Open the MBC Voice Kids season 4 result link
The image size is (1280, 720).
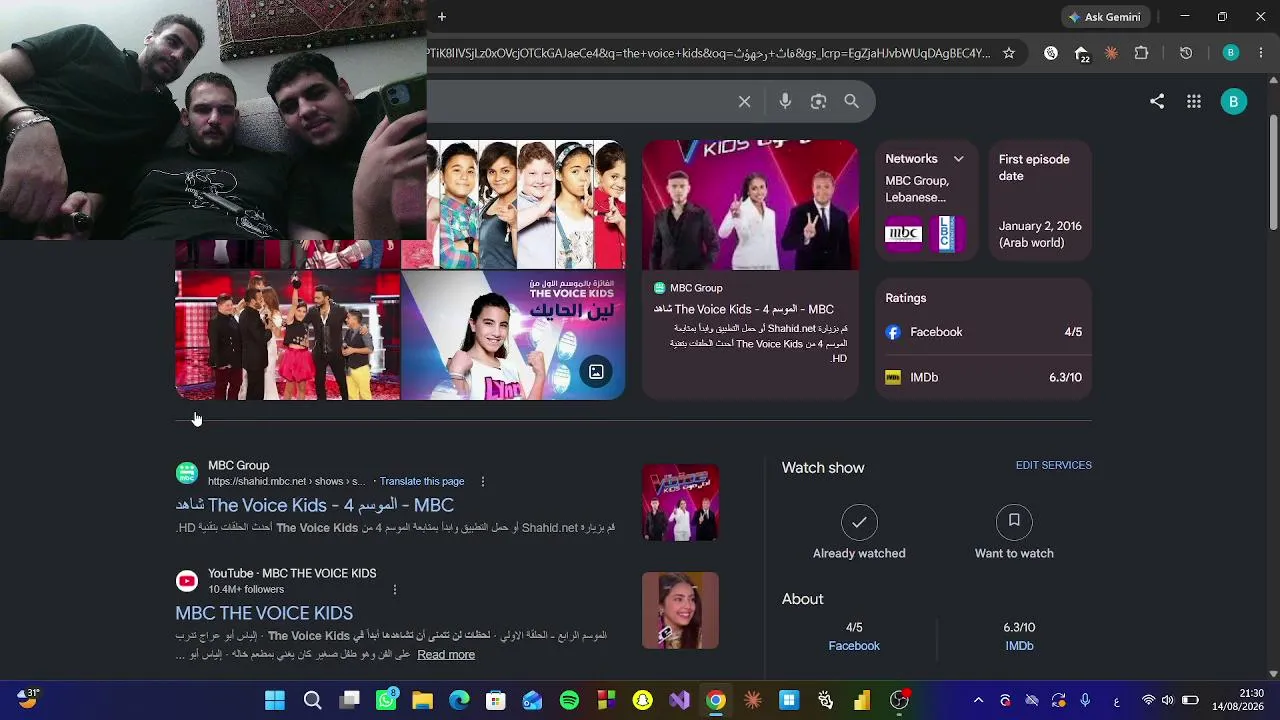[315, 505]
